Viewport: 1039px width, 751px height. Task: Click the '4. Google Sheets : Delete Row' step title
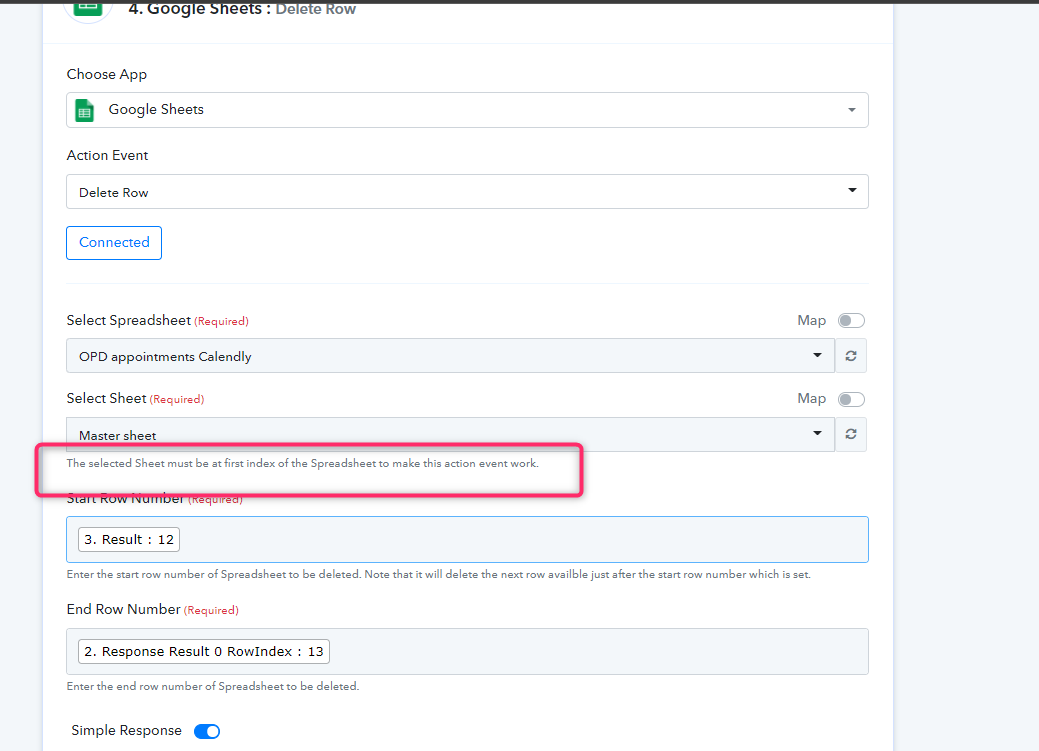click(242, 10)
